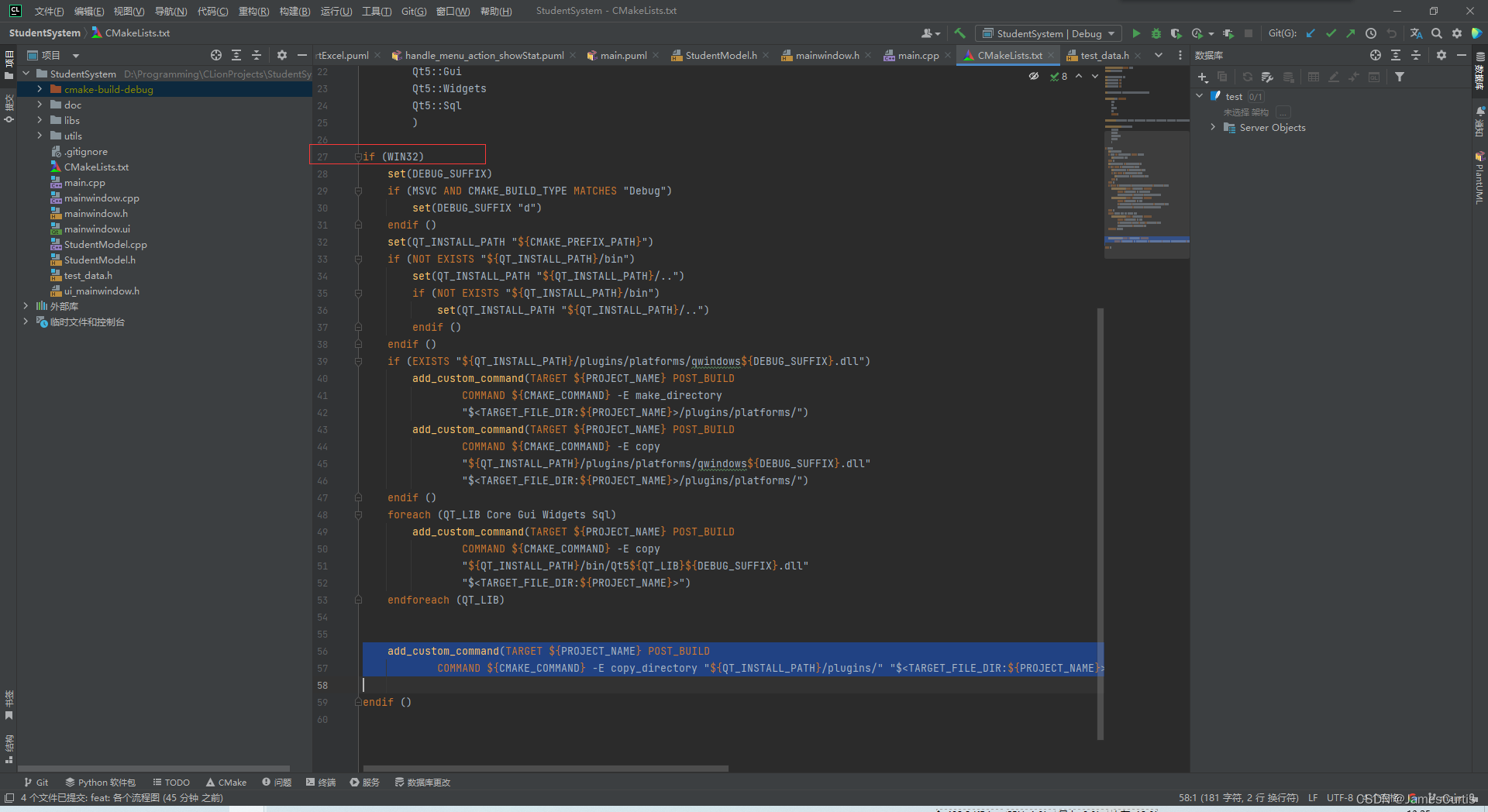Add new data source in database panel
1488x812 pixels.
pos(1203,77)
